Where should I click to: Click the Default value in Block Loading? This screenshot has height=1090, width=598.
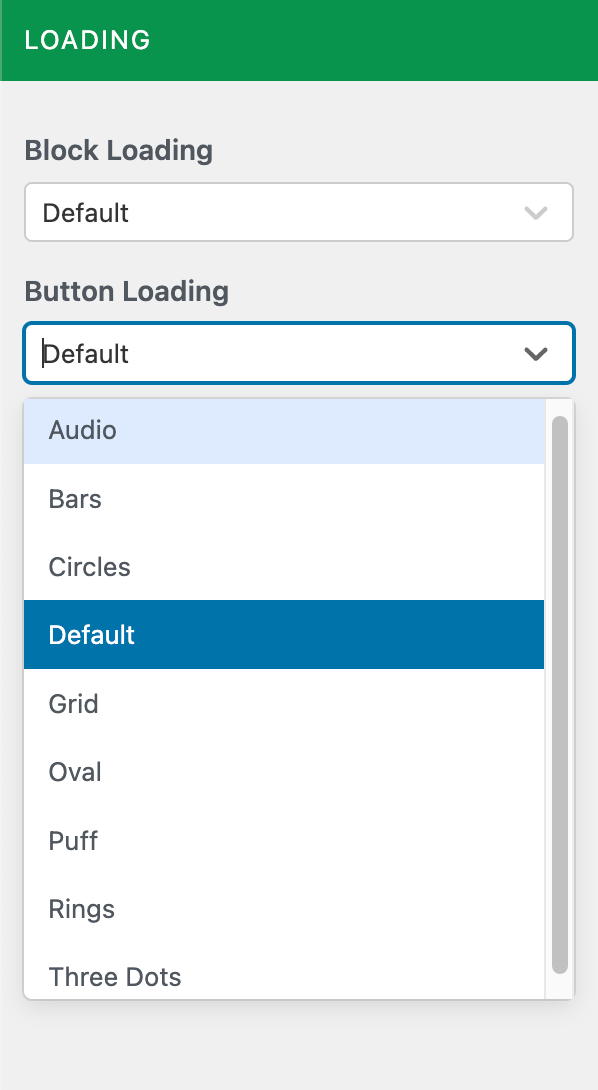click(86, 213)
